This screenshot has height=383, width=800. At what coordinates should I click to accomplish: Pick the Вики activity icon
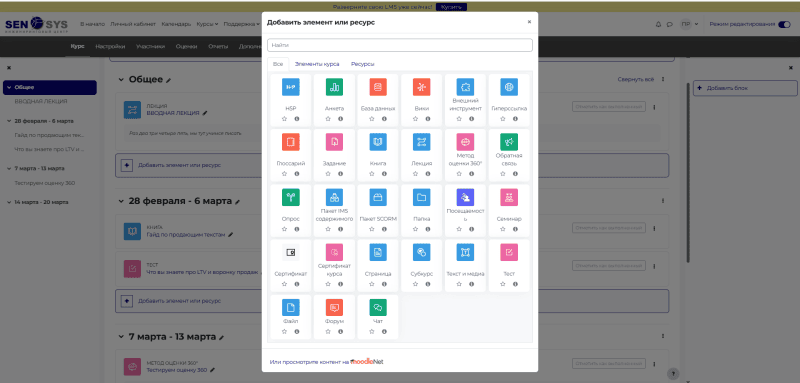(x=421, y=87)
